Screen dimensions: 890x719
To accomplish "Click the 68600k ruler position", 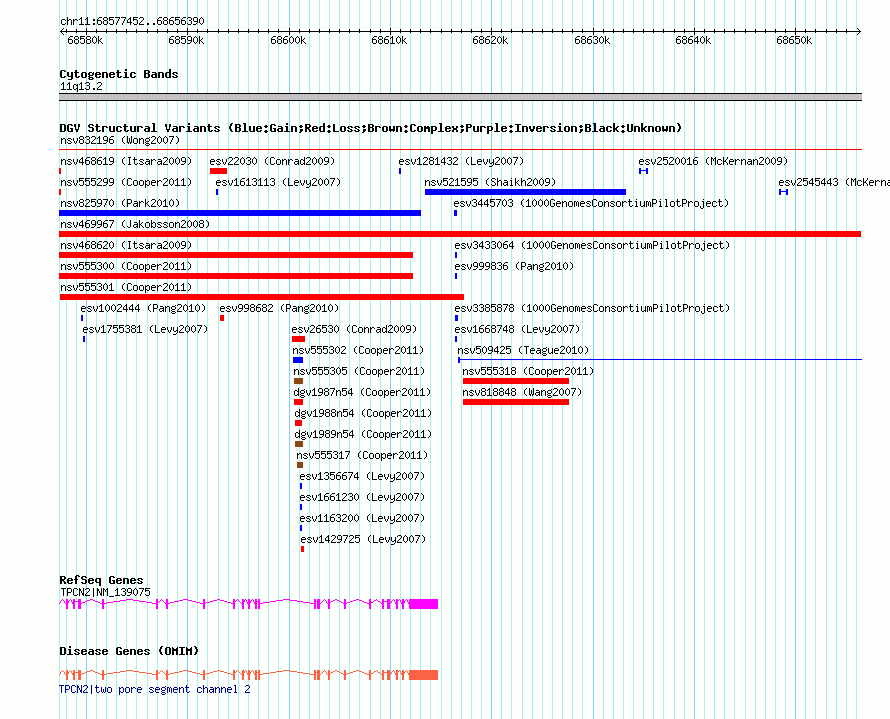I will point(288,40).
